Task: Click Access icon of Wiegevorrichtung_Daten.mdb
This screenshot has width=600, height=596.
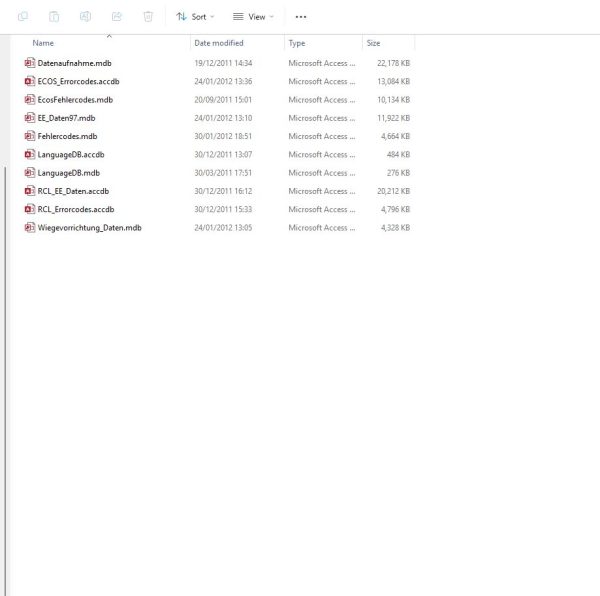Action: coord(30,228)
